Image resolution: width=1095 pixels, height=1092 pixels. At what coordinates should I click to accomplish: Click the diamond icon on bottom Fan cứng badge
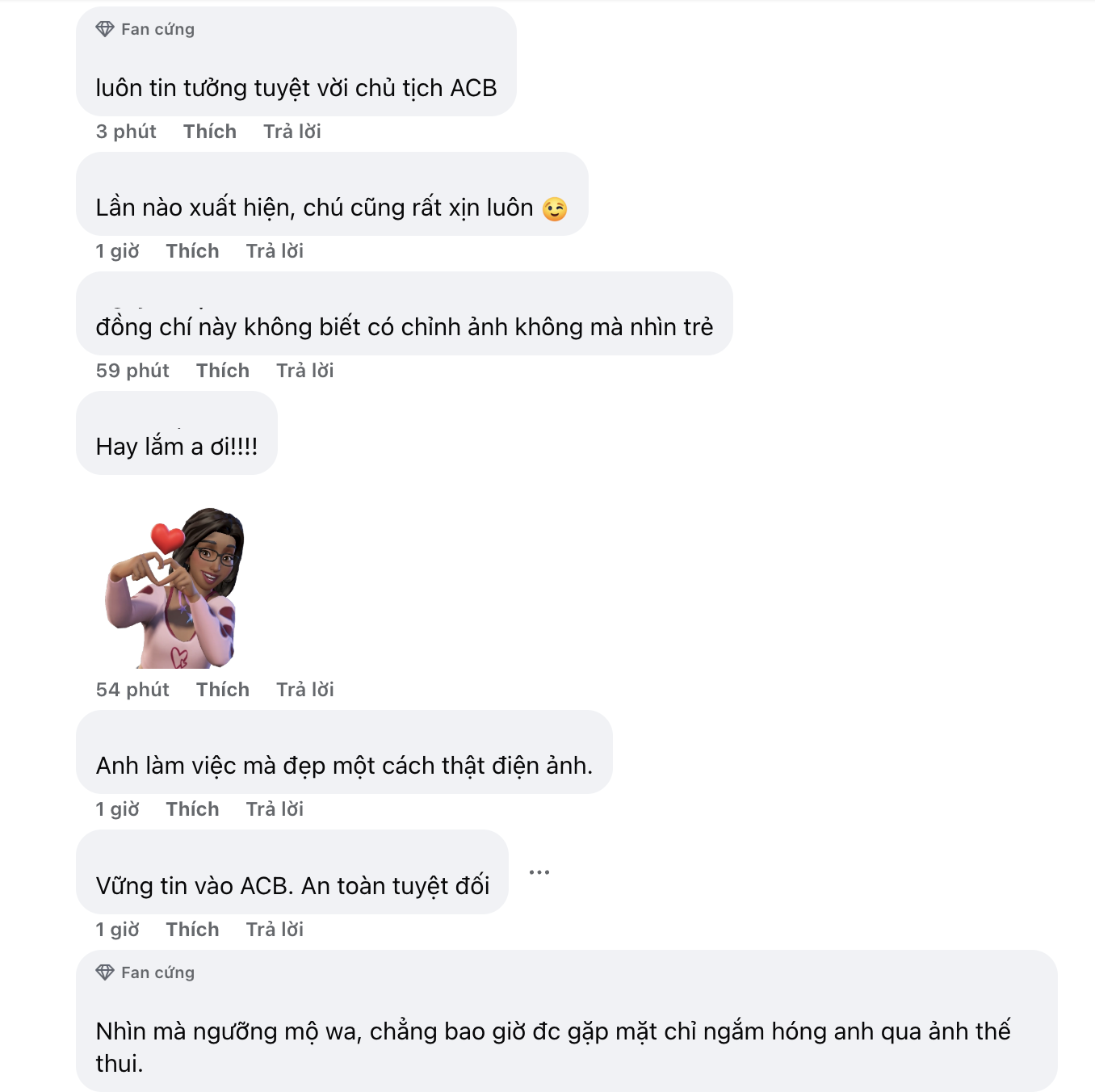coord(105,972)
